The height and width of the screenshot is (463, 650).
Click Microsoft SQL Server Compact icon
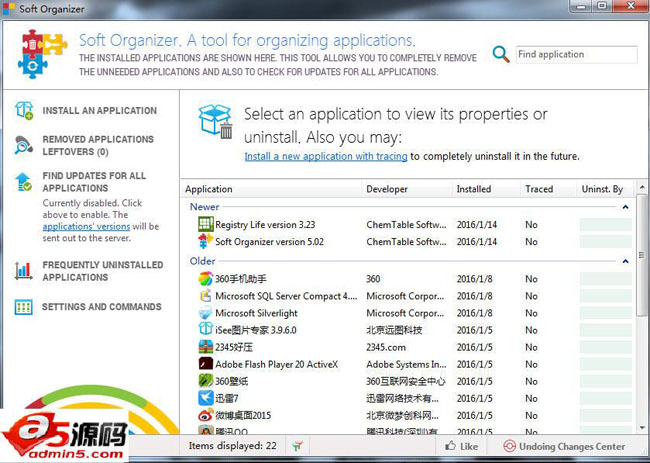[206, 296]
